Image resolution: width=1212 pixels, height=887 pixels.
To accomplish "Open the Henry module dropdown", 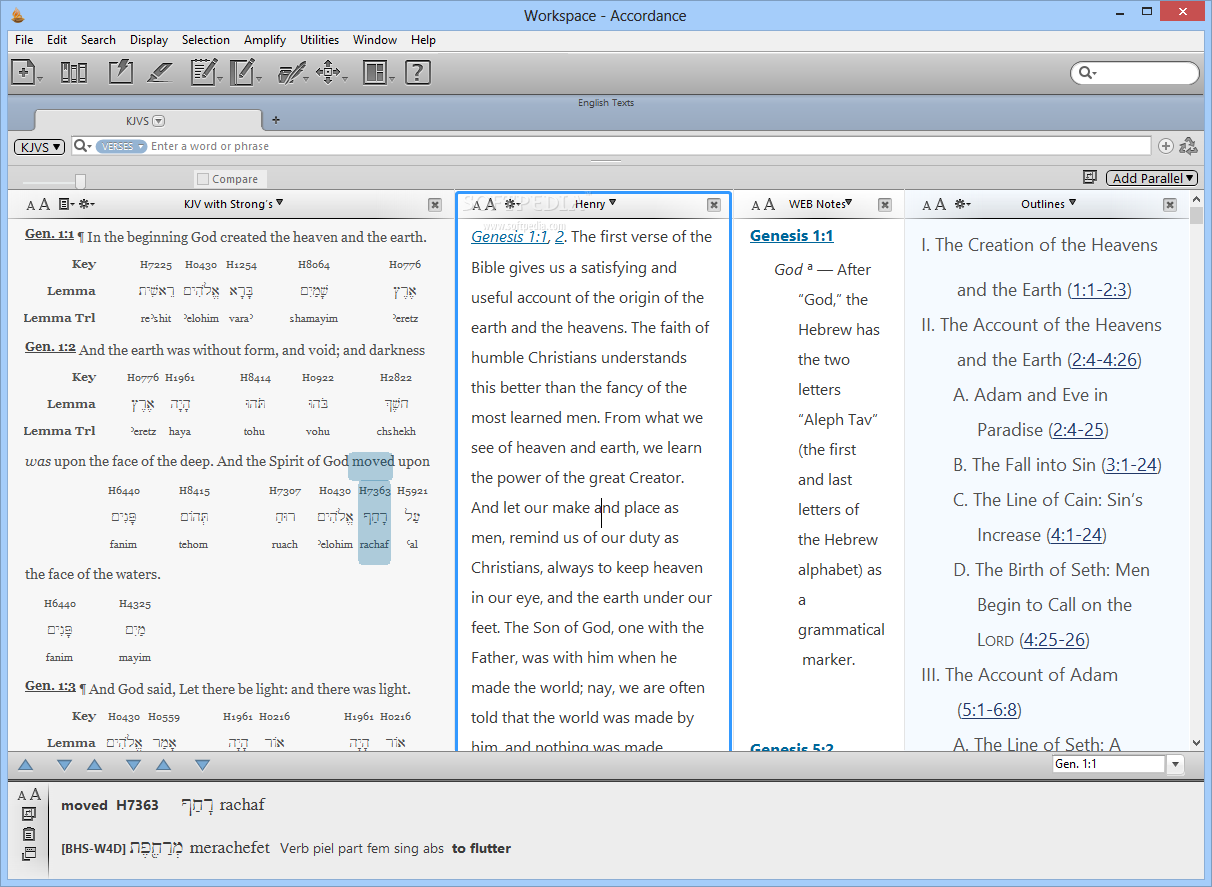I will tap(596, 204).
